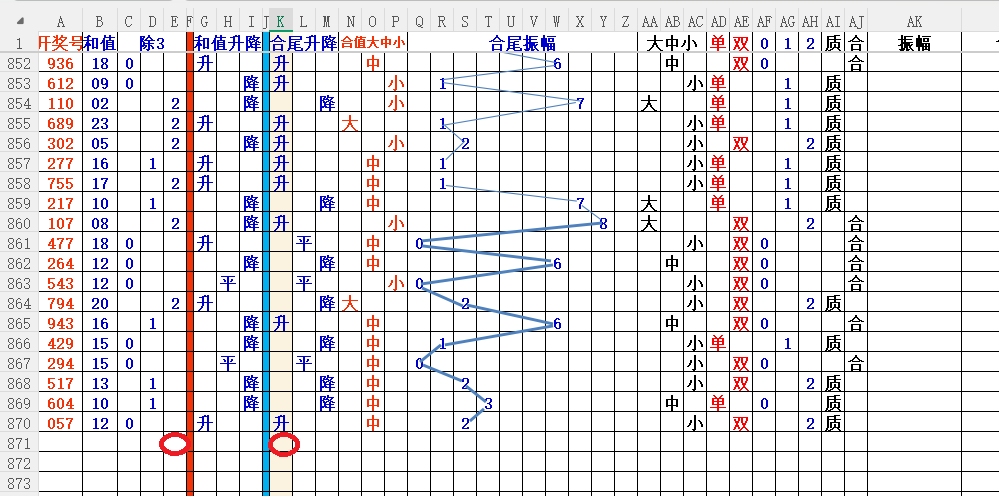The height and width of the screenshot is (496, 999).
Task: Click the 振幅 header in column AK
Action: pyautogui.click(x=914, y=43)
